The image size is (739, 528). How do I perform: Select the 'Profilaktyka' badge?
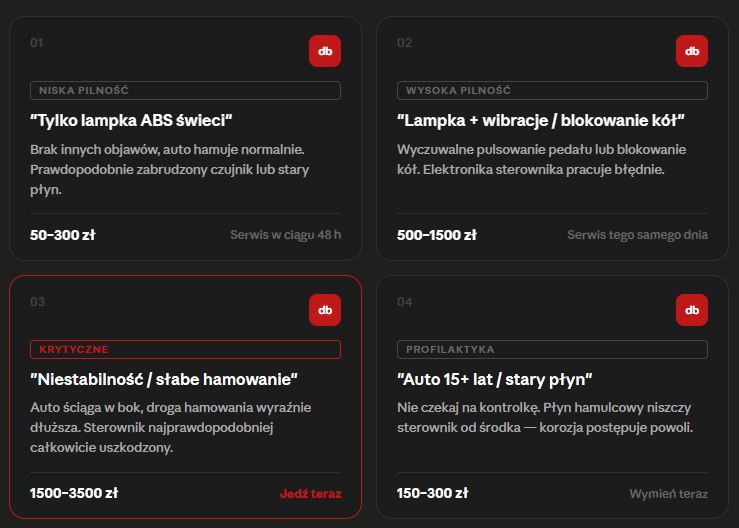point(552,350)
